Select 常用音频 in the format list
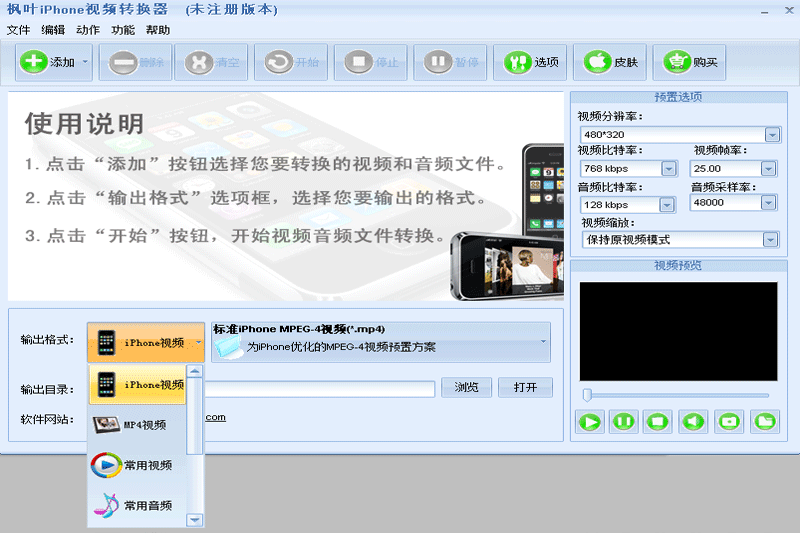 [137, 505]
